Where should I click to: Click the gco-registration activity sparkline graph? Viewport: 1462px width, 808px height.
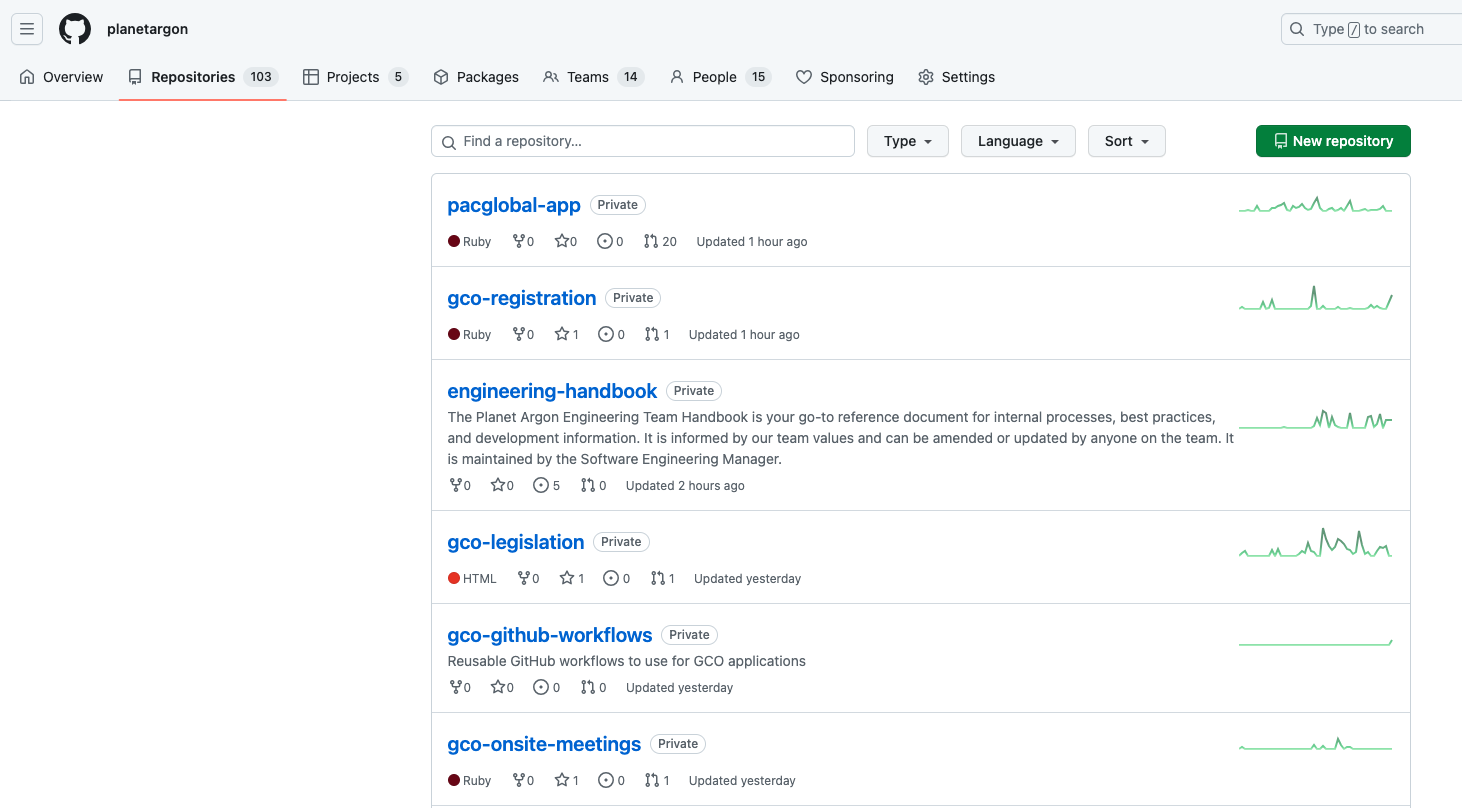[x=1315, y=298]
